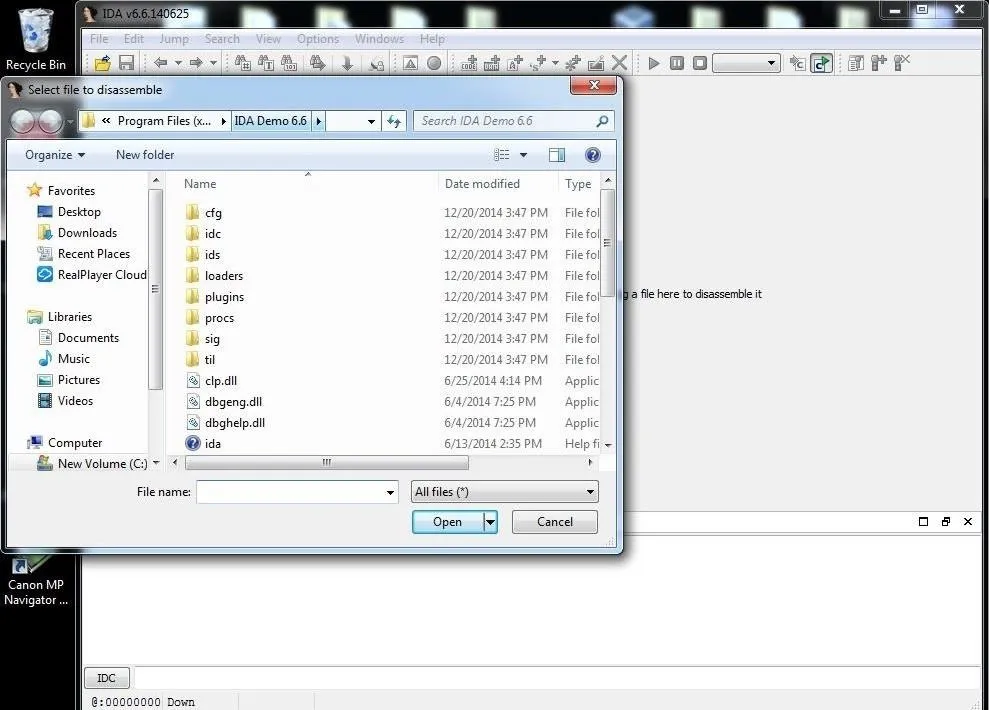
Task: Start debugger with the play icon
Action: 654,63
